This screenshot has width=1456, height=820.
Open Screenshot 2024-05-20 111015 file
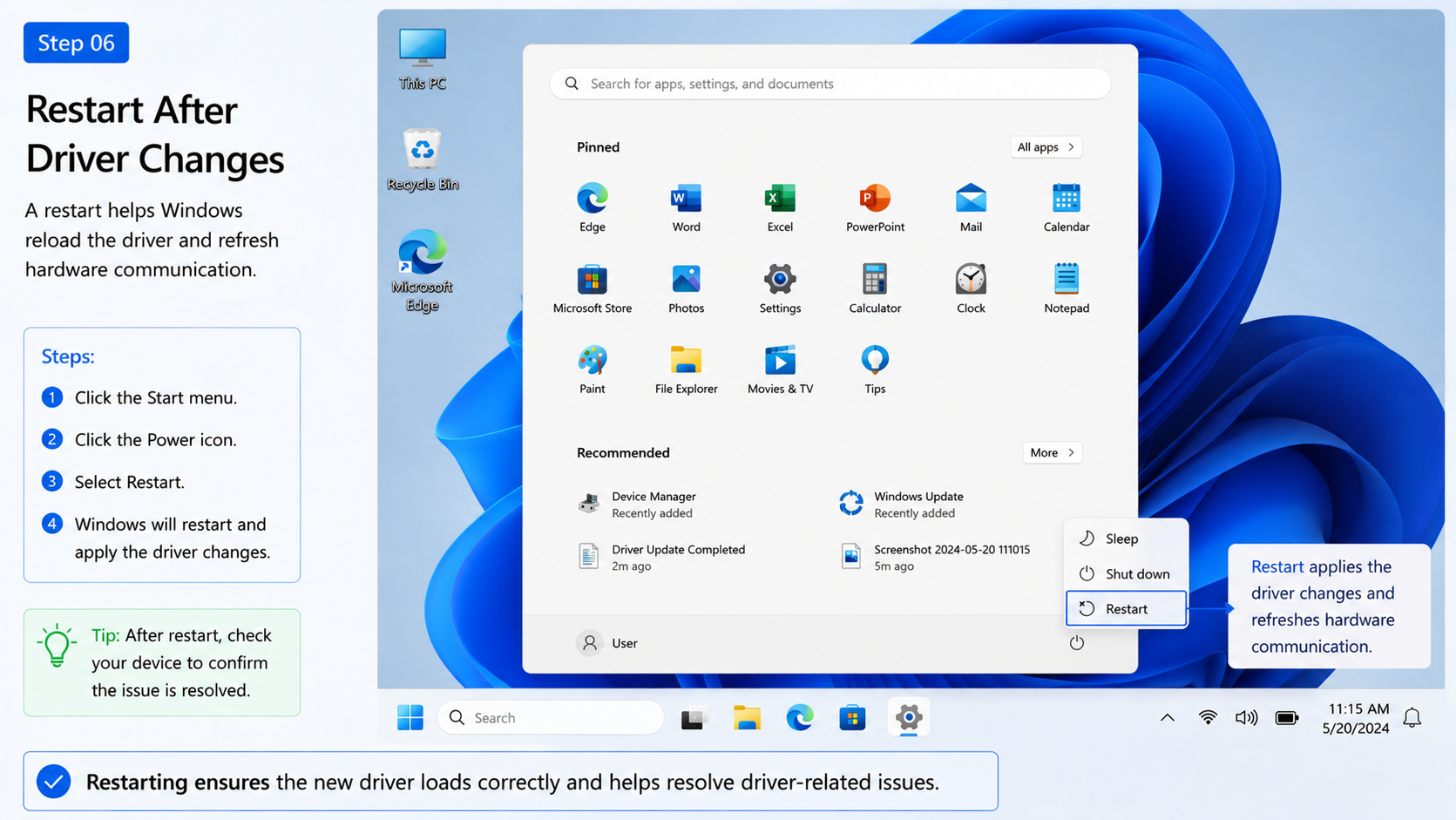pyautogui.click(x=934, y=557)
